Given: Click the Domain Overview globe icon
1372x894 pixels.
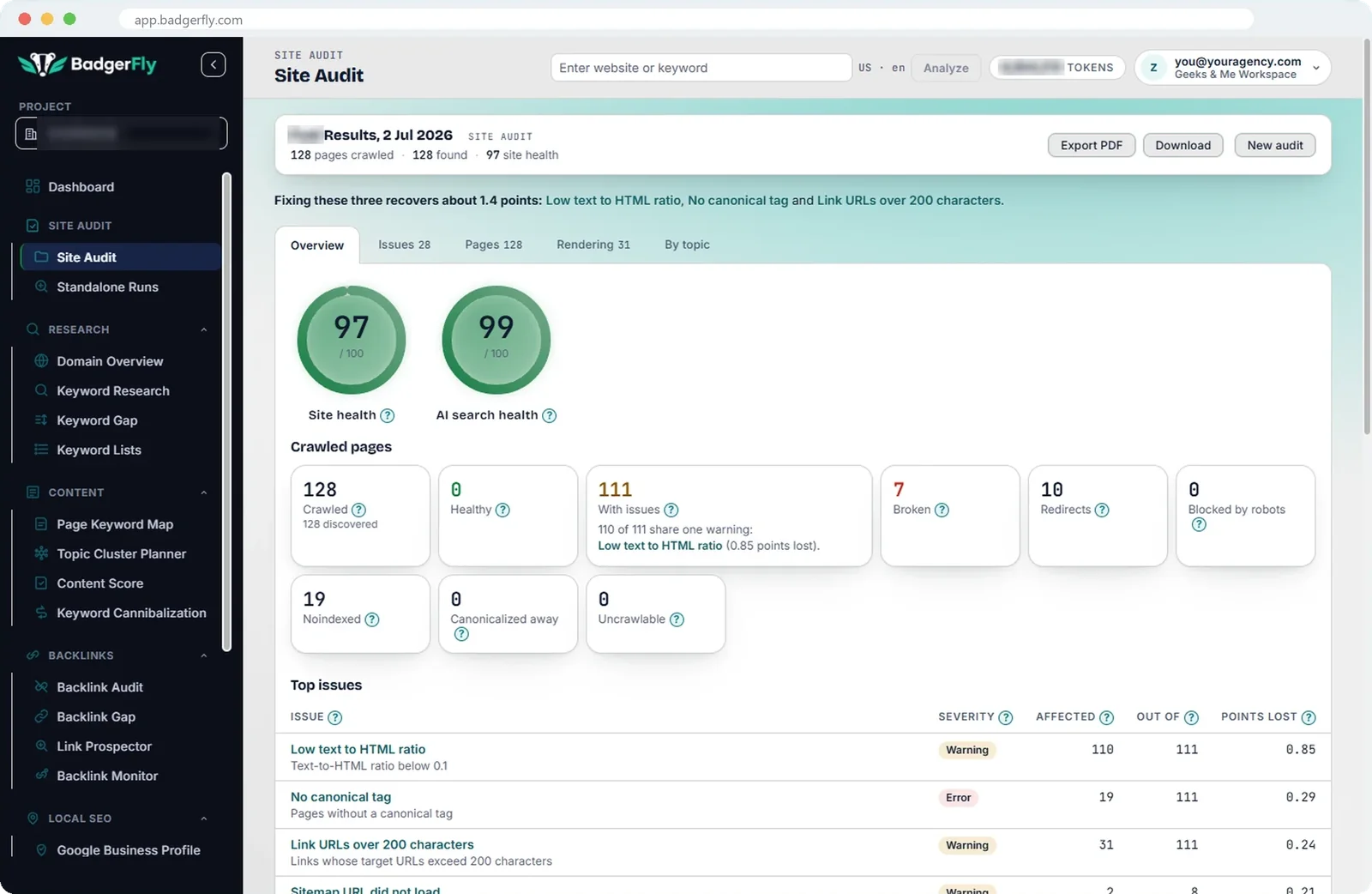Looking at the screenshot, I should point(41,361).
